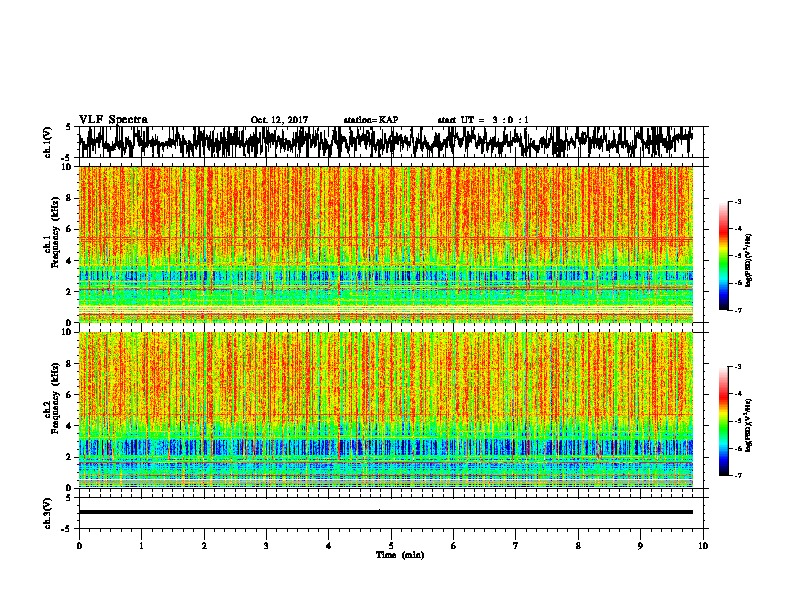Click the "-3" tick on ch.1 color bar
The image size is (792, 612).
point(738,202)
